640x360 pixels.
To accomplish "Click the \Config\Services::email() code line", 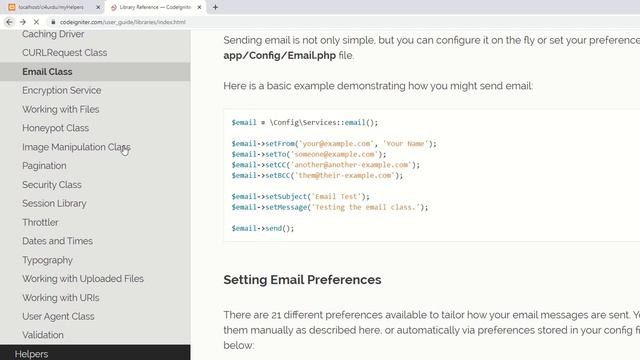I will tap(305, 122).
